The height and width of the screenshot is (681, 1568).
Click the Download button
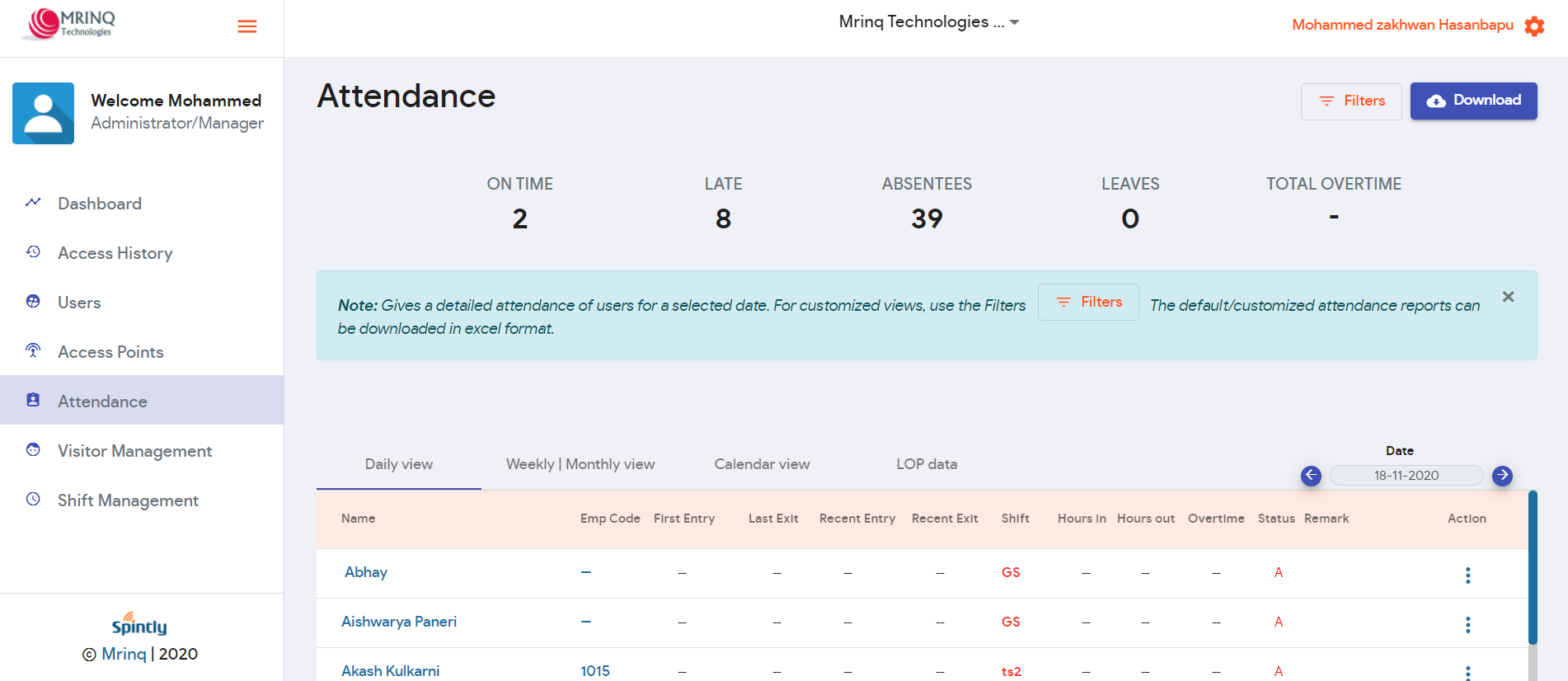1473,101
